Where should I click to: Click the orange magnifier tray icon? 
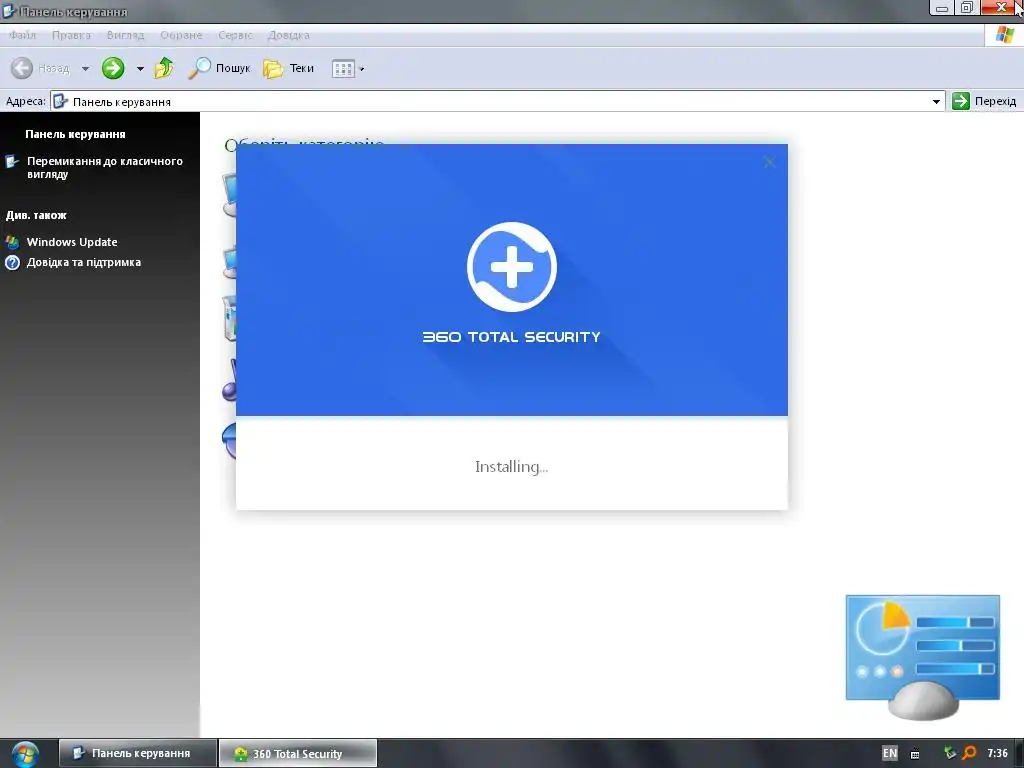point(970,753)
